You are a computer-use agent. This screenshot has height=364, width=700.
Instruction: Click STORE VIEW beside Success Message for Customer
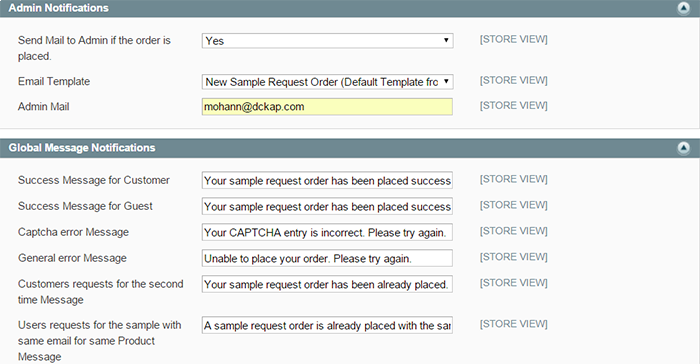tap(513, 179)
